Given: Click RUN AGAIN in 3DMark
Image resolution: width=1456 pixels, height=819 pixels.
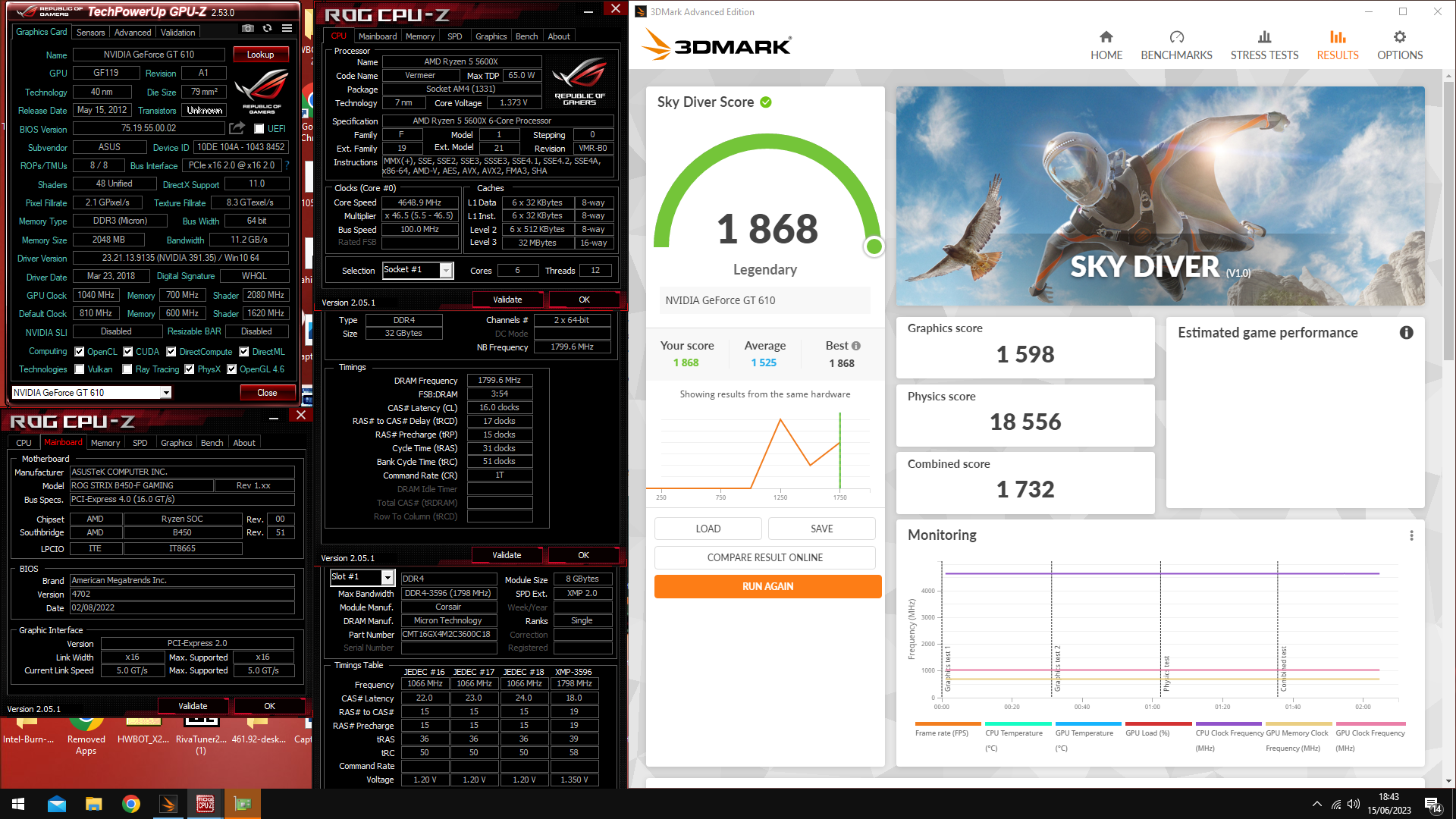Looking at the screenshot, I should click(767, 586).
